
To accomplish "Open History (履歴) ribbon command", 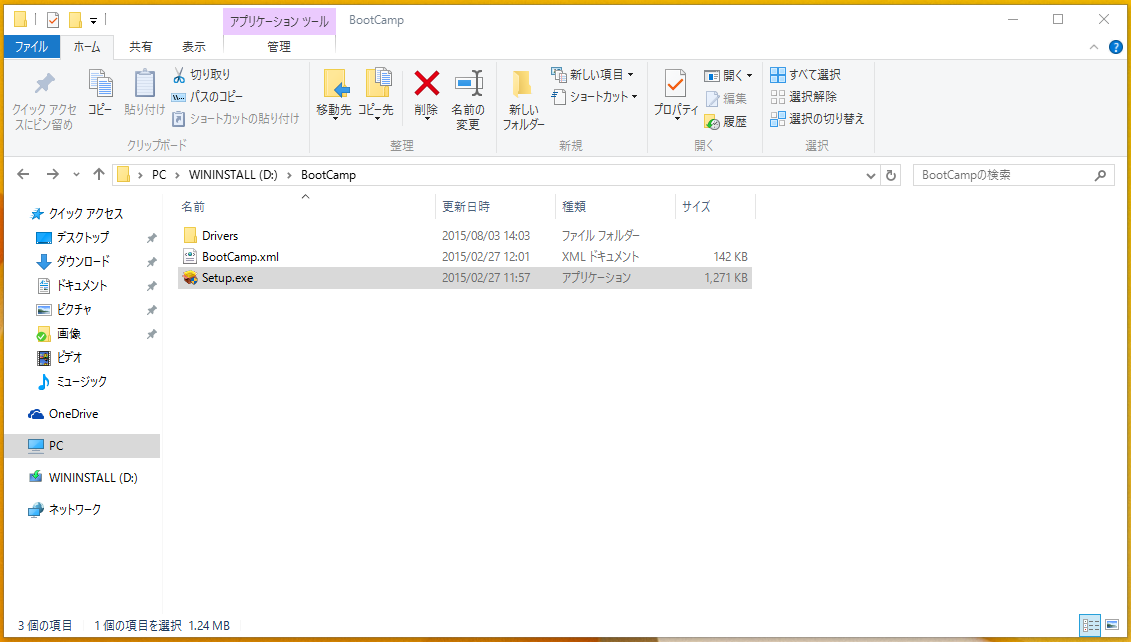I will 726,122.
